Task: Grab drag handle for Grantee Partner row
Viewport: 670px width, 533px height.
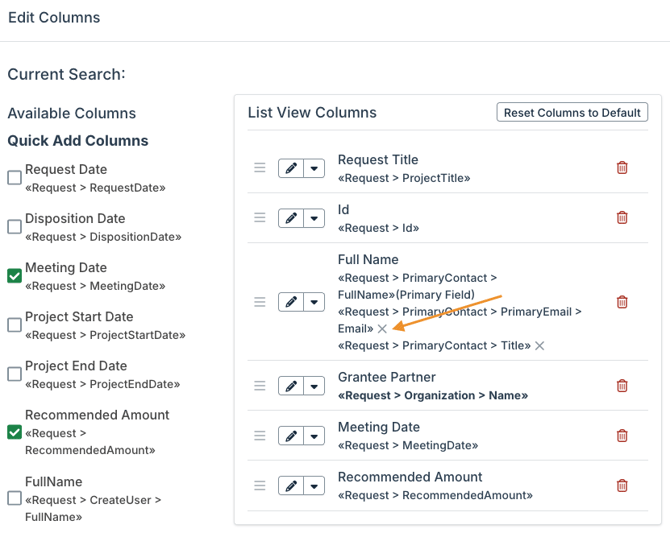Action: [x=260, y=386]
